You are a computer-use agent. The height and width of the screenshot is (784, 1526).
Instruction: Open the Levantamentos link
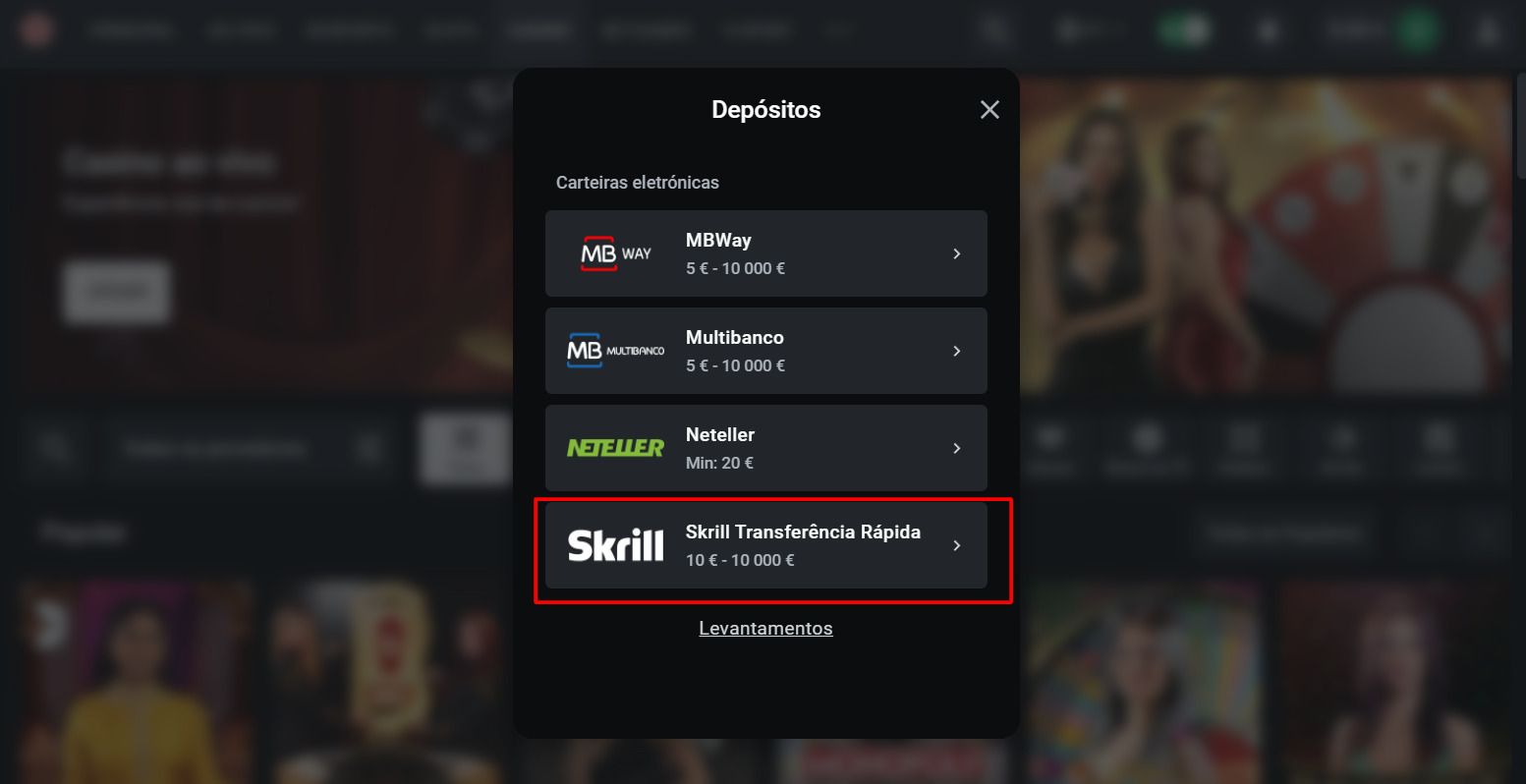point(765,628)
